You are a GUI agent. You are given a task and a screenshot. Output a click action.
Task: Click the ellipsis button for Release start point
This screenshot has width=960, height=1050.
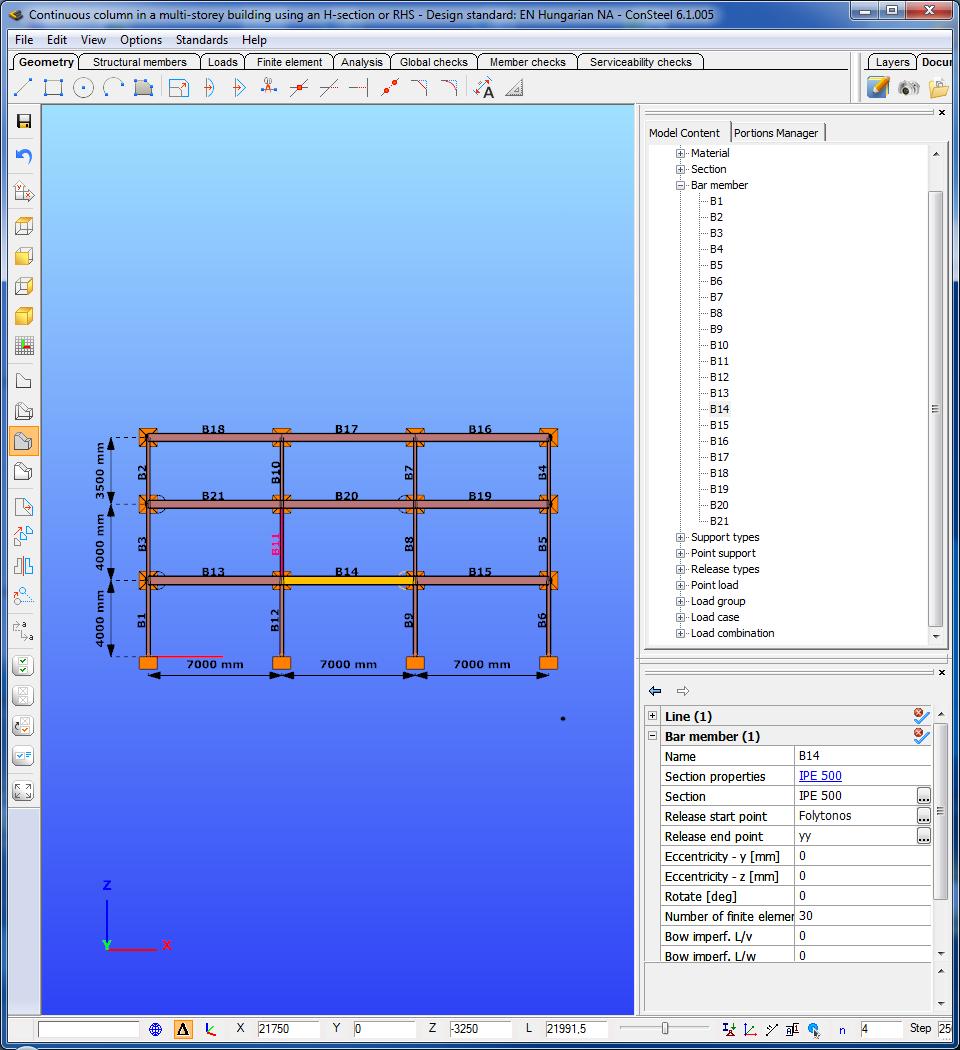924,816
